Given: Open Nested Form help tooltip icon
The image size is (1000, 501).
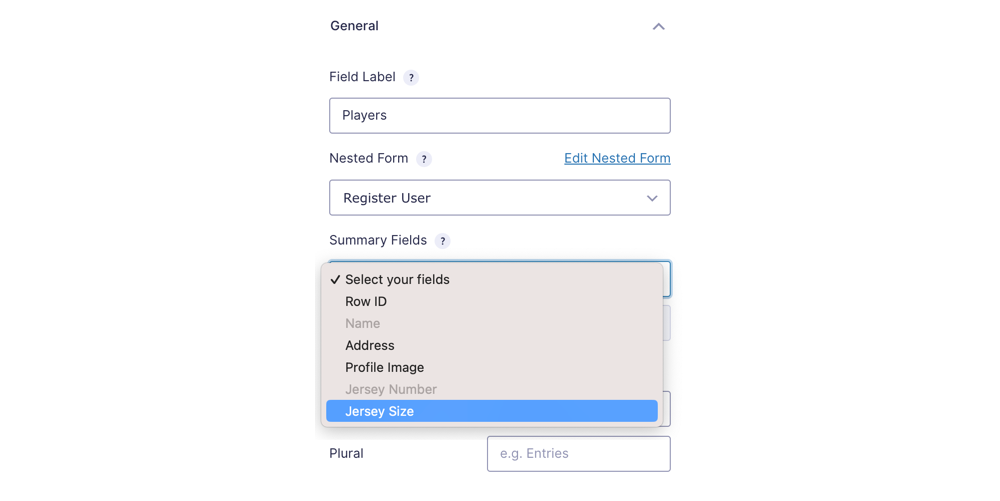Looking at the screenshot, I should tap(423, 159).
